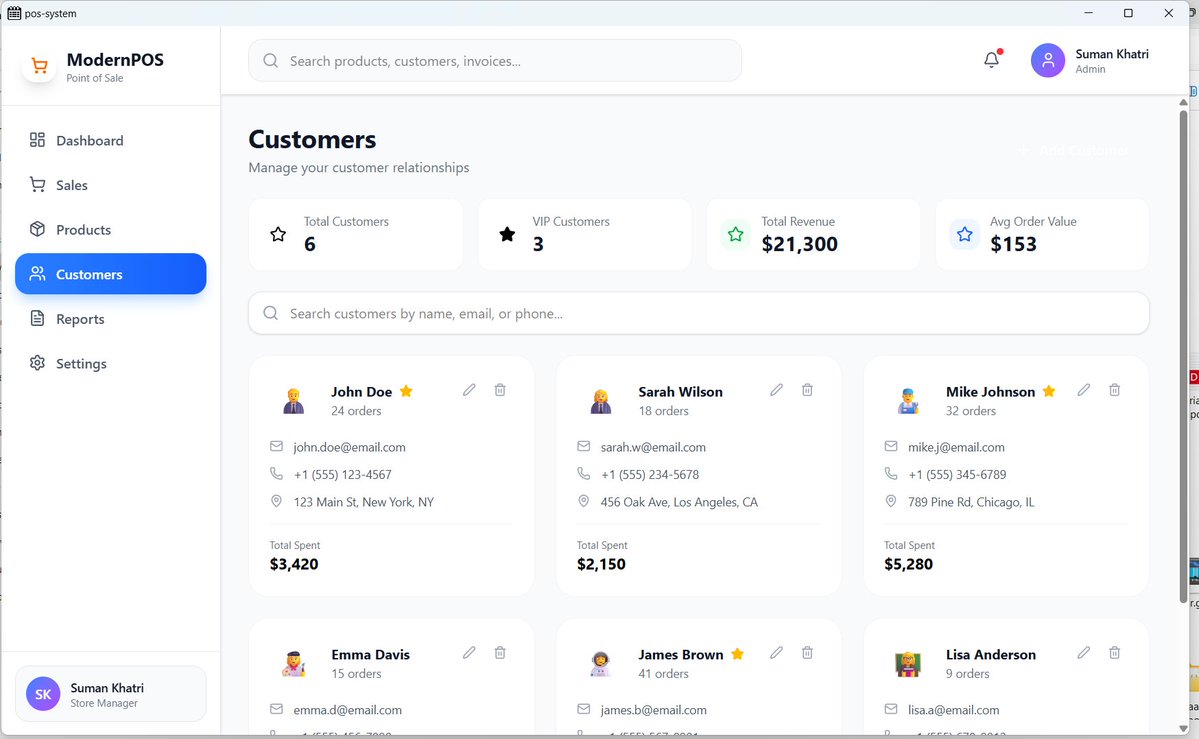The width and height of the screenshot is (1199, 739).
Task: Click the $21,300 Total Revenue value
Action: 800,244
